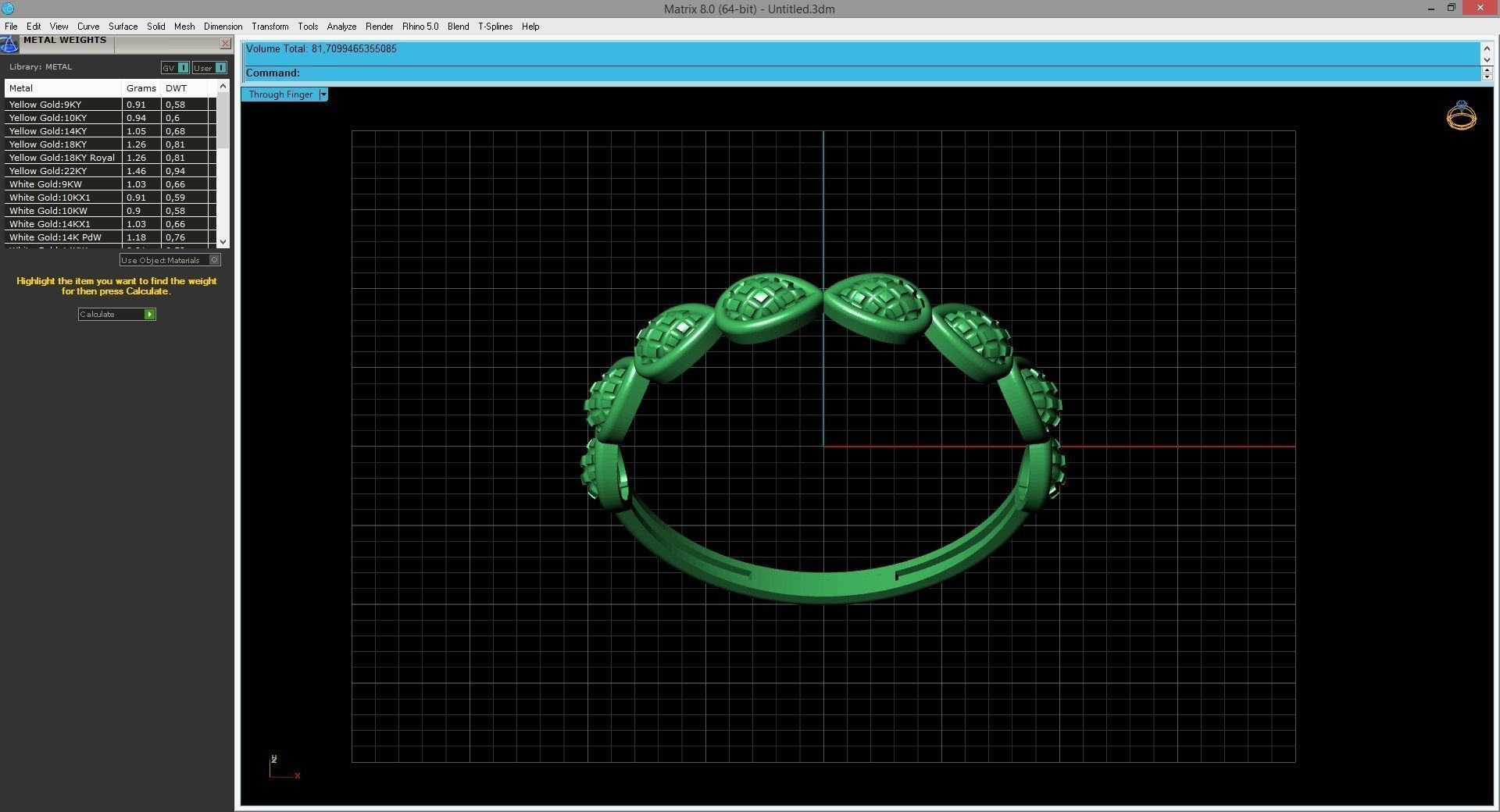
Task: Toggle the User library switch
Action: tap(209, 68)
